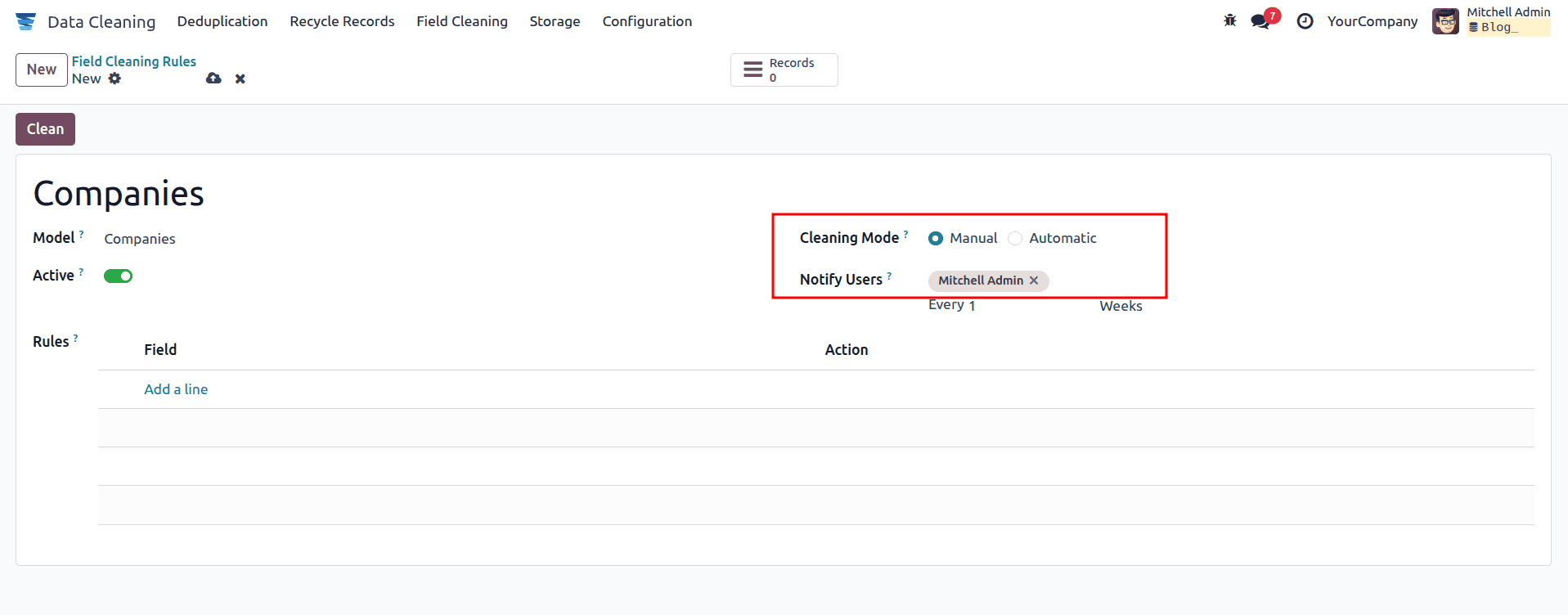
Task: Select the Manual cleaning mode
Action: 936,239
